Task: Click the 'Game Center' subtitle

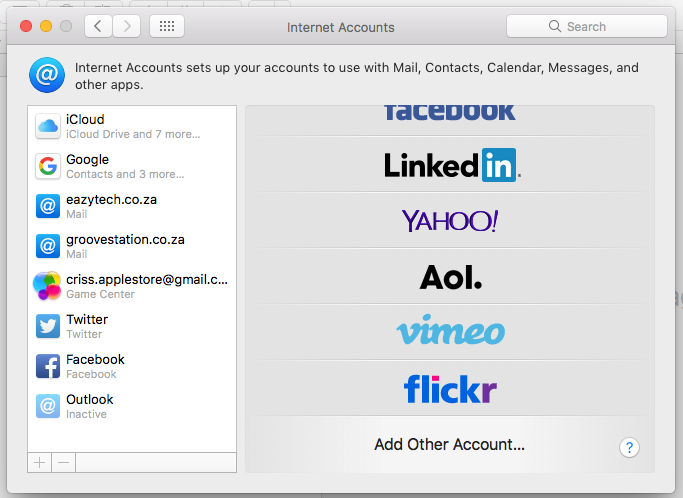Action: [x=100, y=294]
